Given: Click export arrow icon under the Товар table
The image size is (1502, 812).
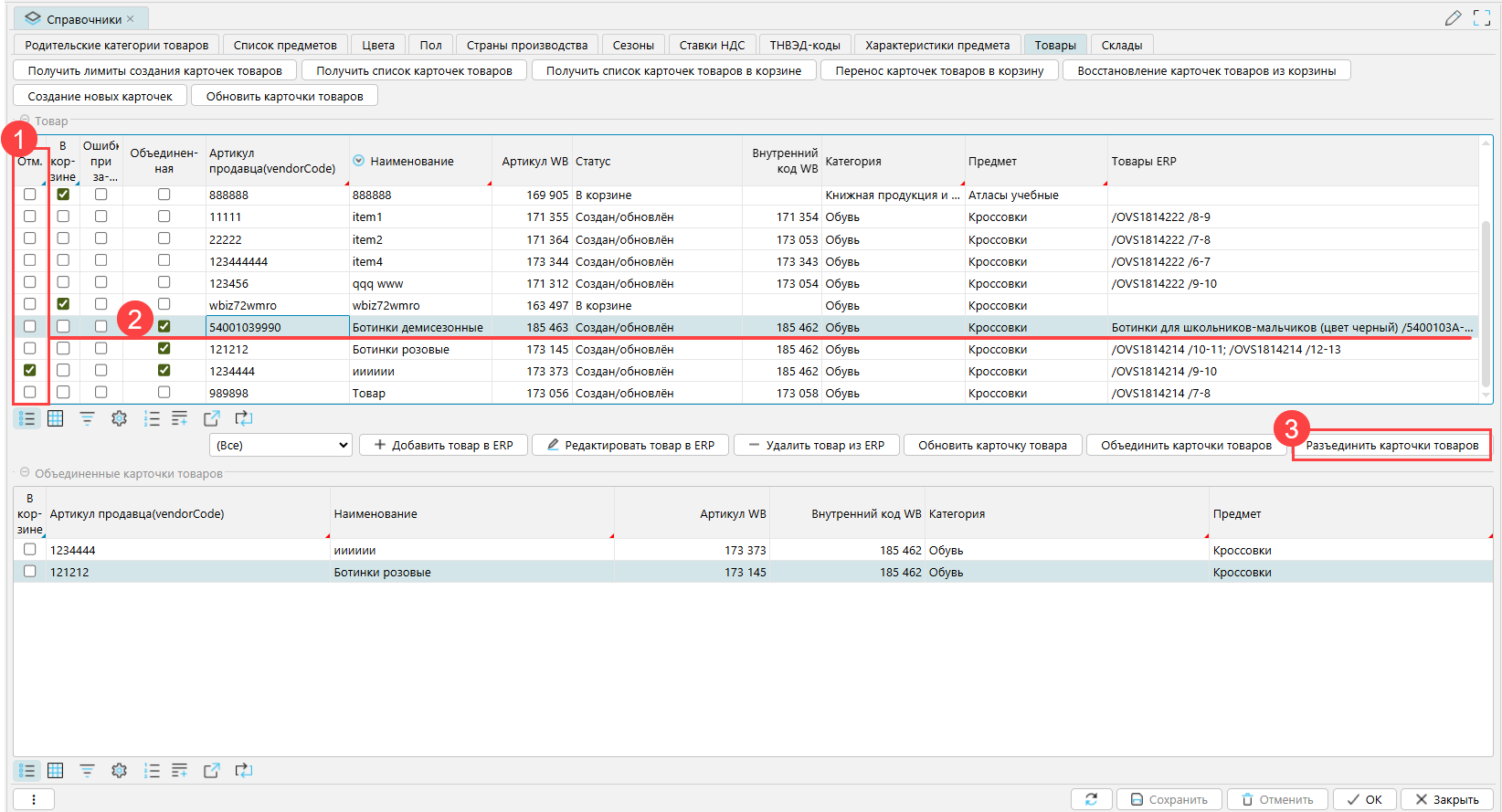Looking at the screenshot, I should point(212,418).
